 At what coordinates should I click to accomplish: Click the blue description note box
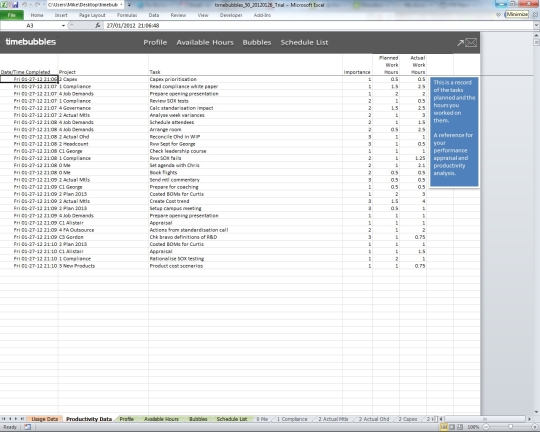pos(454,132)
